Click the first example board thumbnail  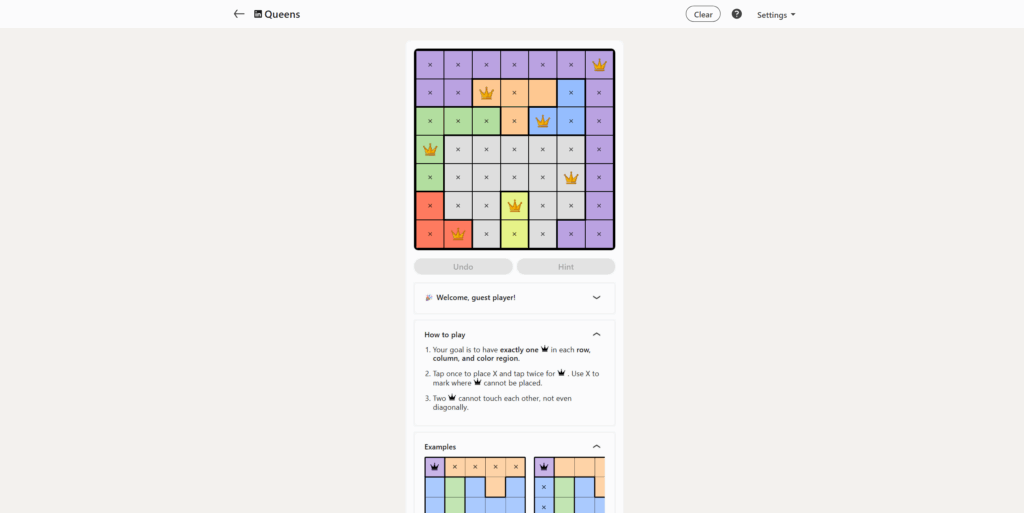point(475,485)
